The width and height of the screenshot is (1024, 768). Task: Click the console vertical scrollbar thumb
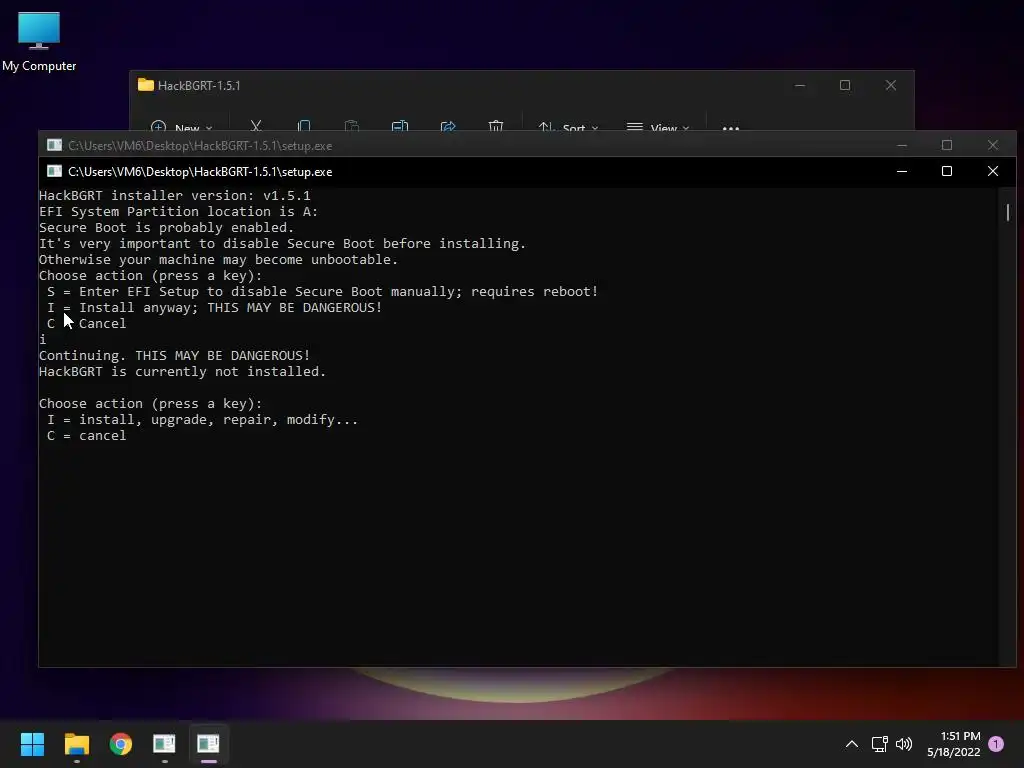pyautogui.click(x=1008, y=212)
